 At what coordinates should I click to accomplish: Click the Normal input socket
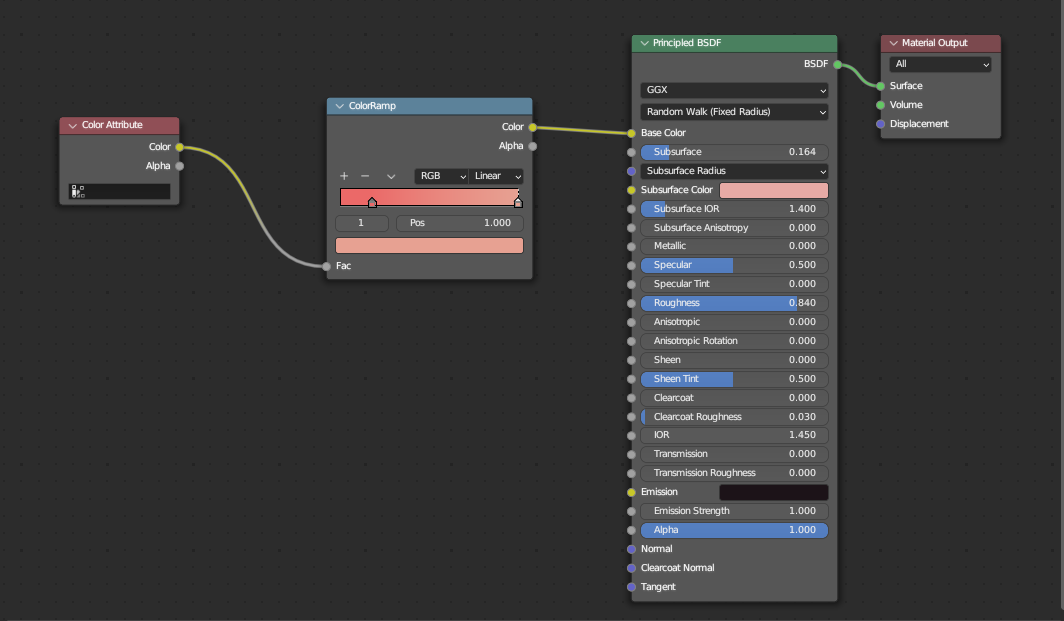632,549
